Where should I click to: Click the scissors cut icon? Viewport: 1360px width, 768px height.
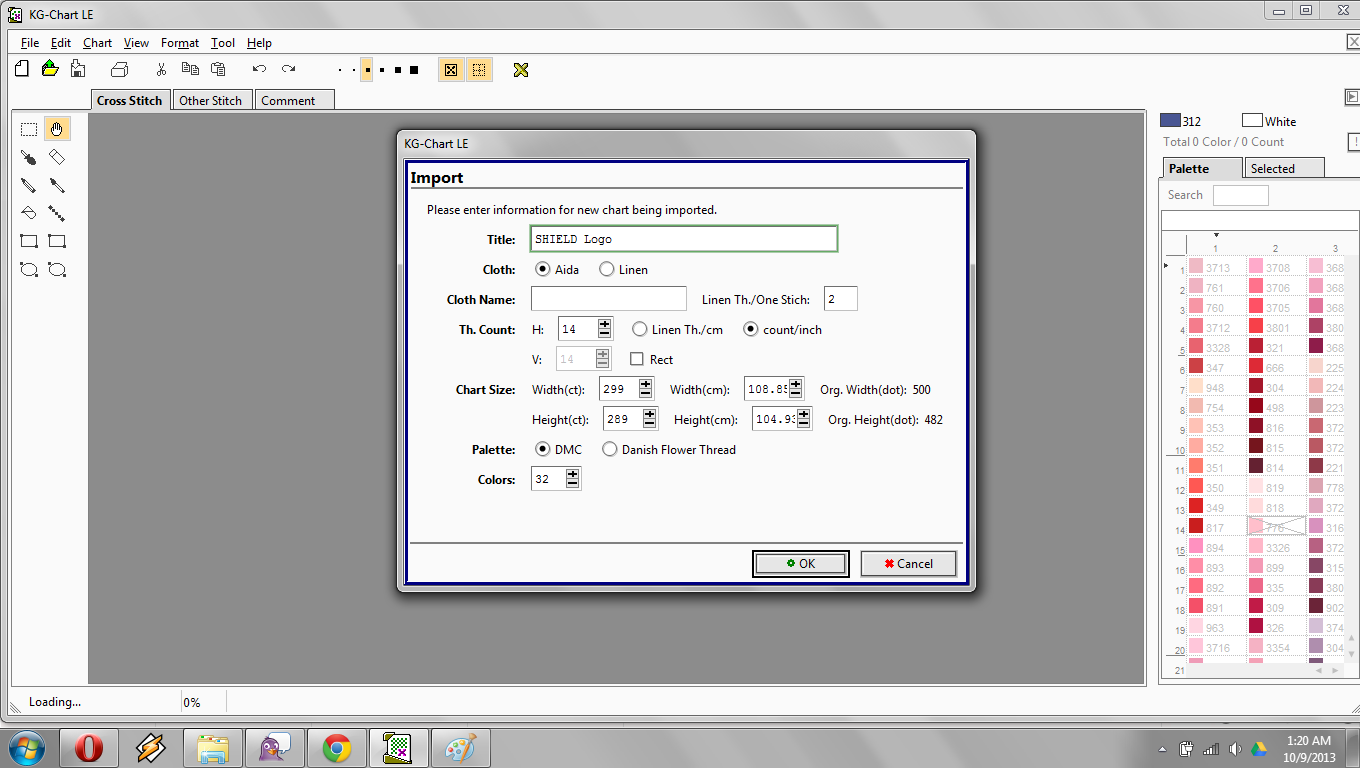pyautogui.click(x=160, y=69)
